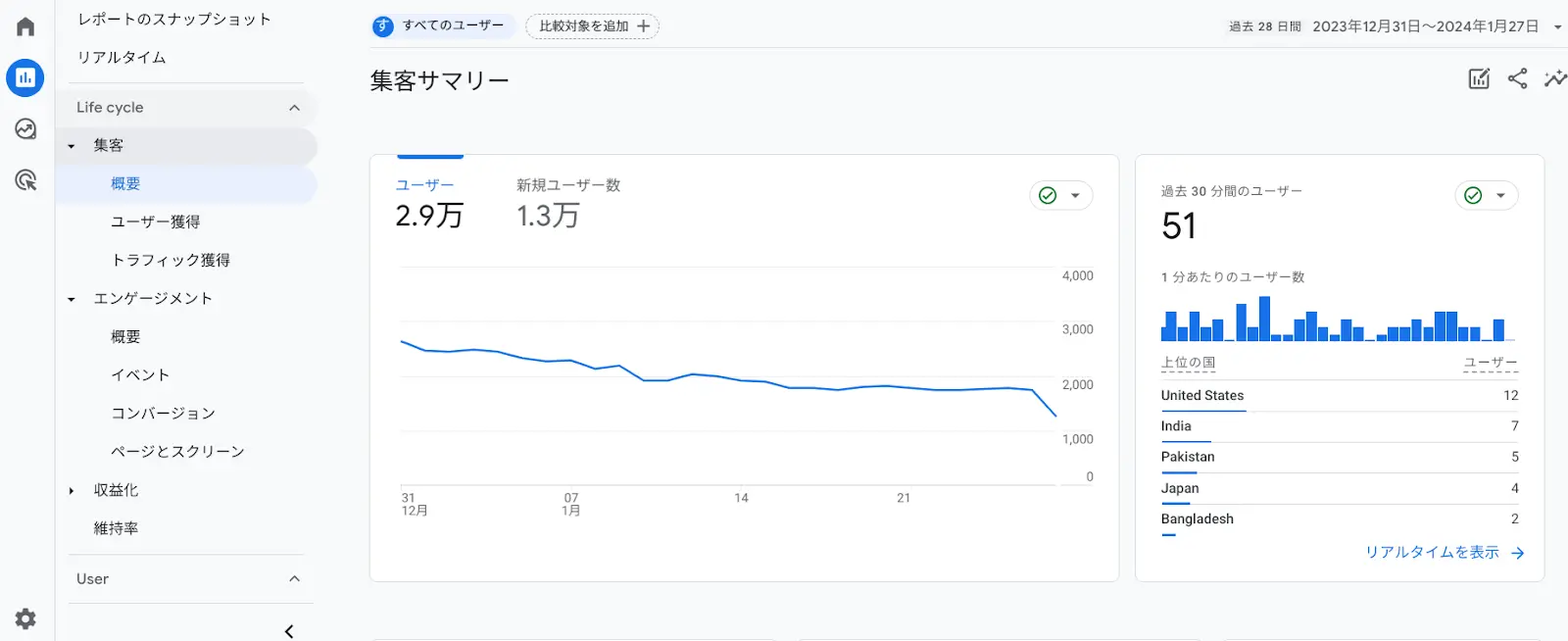Image resolution: width=1568 pixels, height=641 pixels.
Task: Click 比較対象を追加 button
Action: click(x=593, y=26)
